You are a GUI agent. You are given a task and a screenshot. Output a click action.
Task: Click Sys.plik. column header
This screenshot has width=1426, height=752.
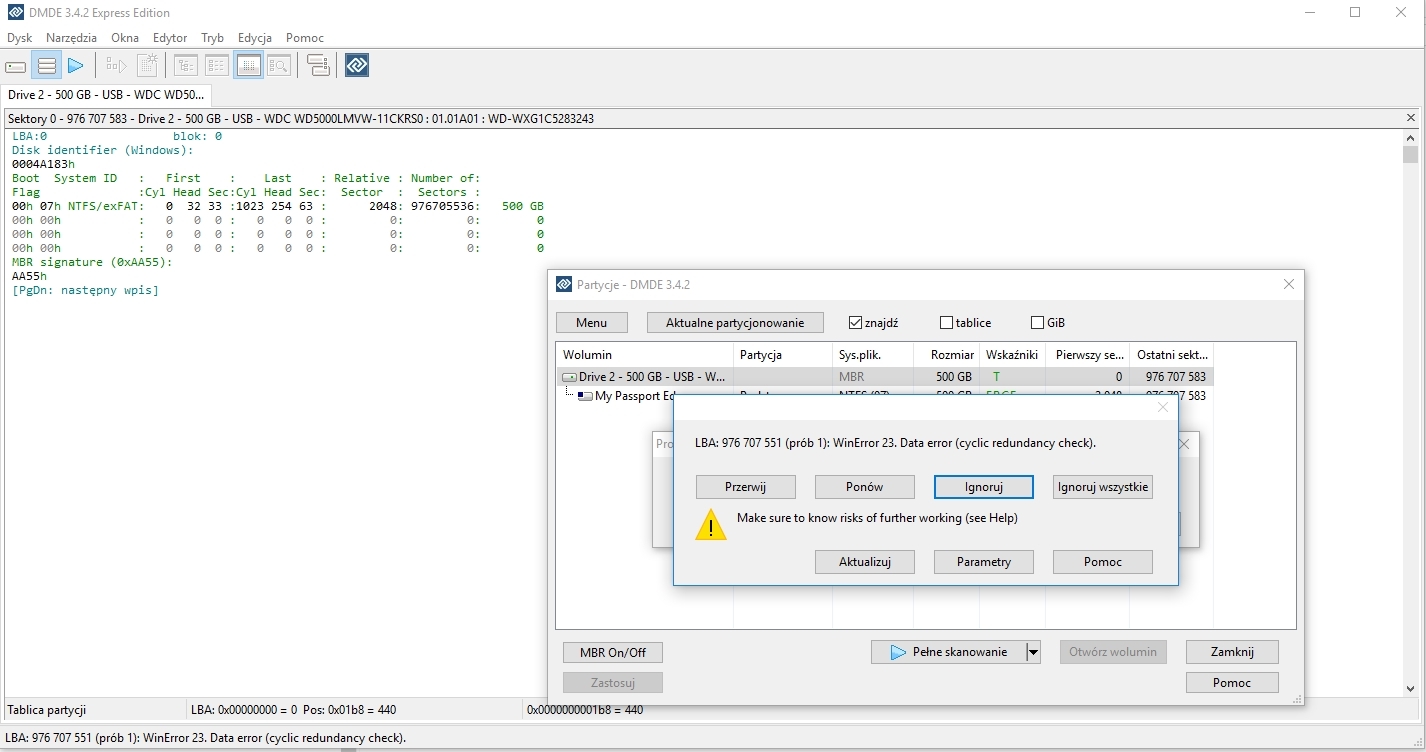coord(873,355)
